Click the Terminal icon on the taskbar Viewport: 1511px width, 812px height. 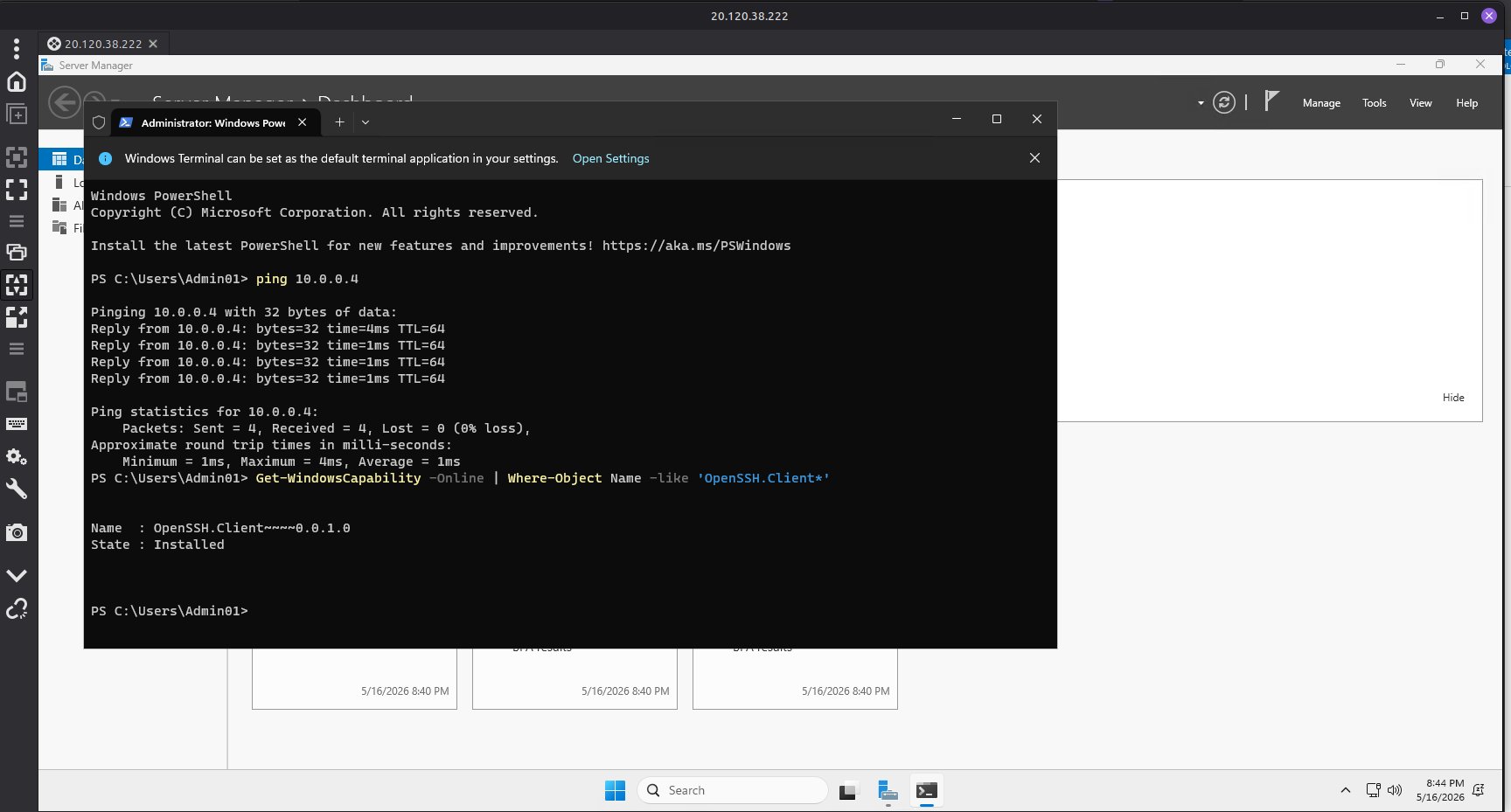[926, 791]
